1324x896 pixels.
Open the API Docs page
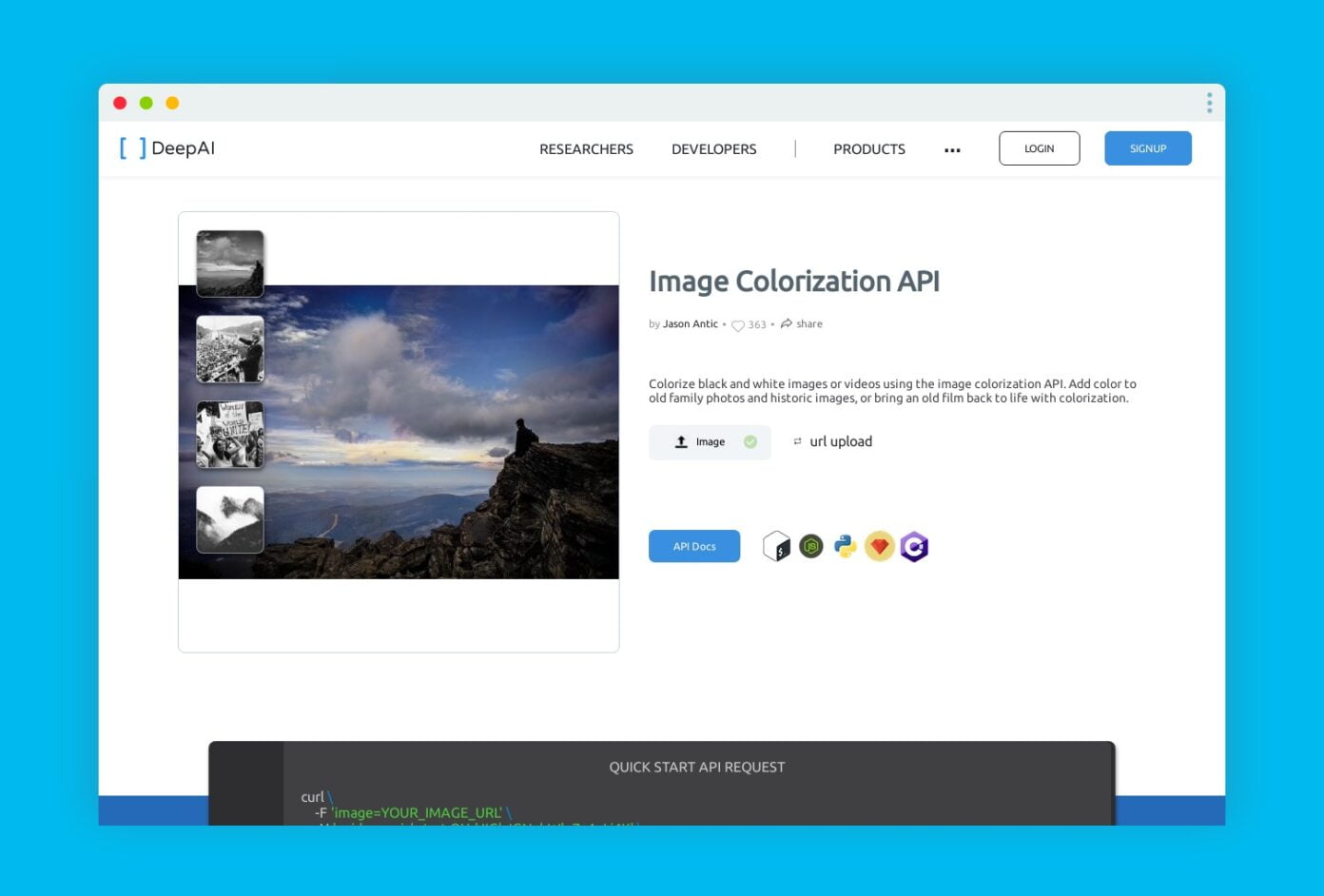(693, 546)
